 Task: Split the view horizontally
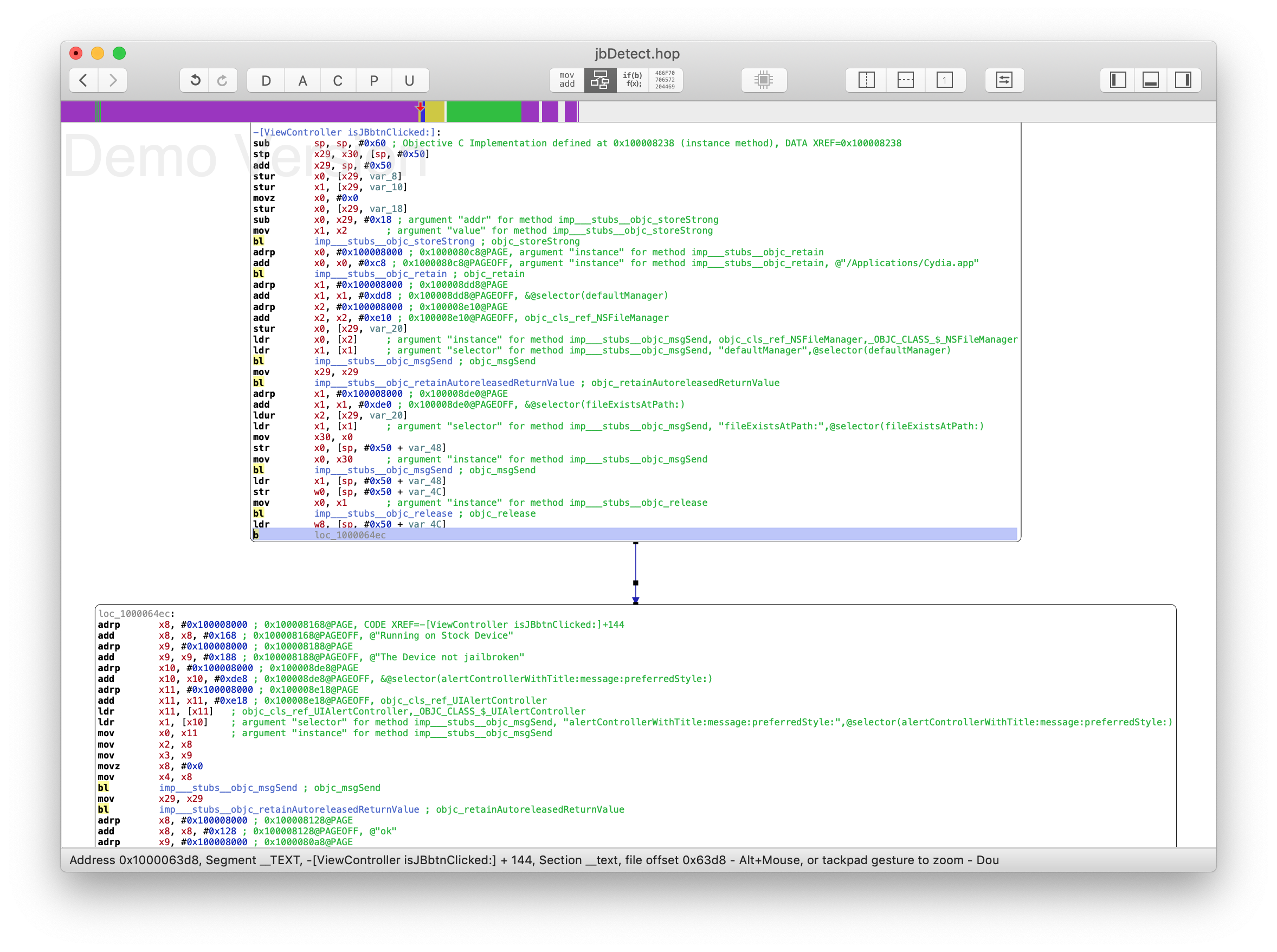point(906,80)
